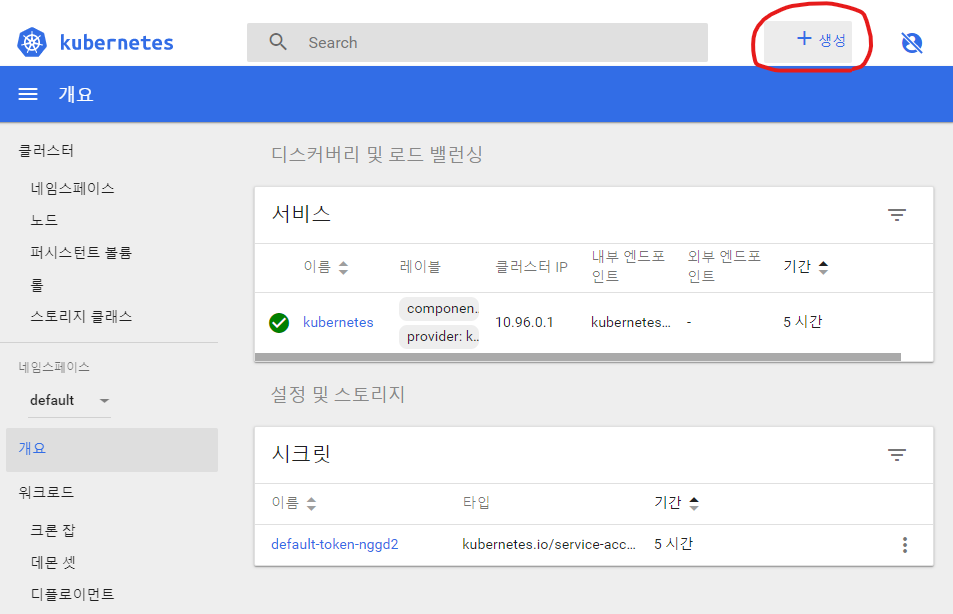Focus the Search input field
This screenshot has width=953, height=614.
click(x=477, y=43)
